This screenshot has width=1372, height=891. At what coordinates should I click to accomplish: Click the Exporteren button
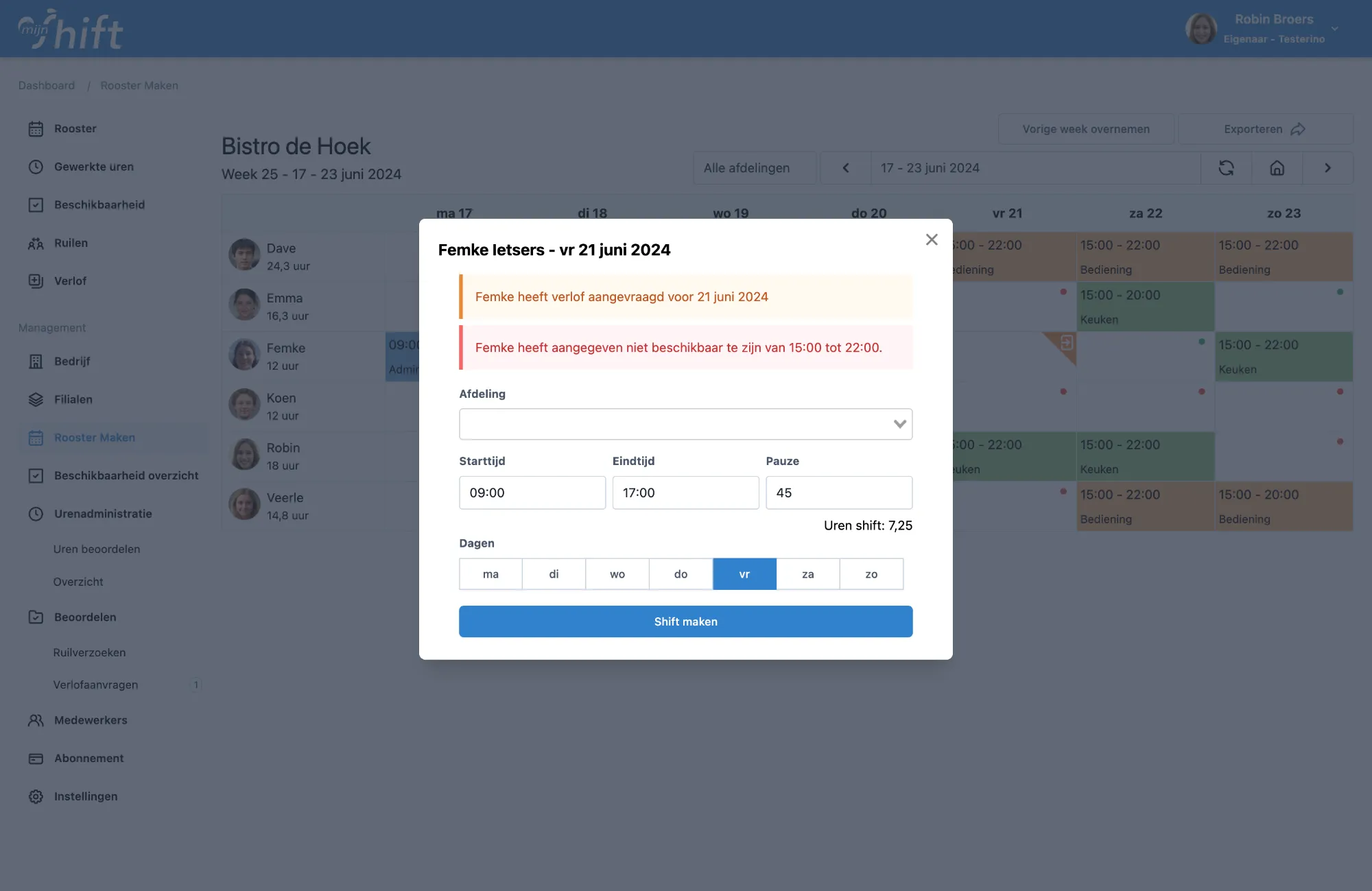(x=1265, y=129)
